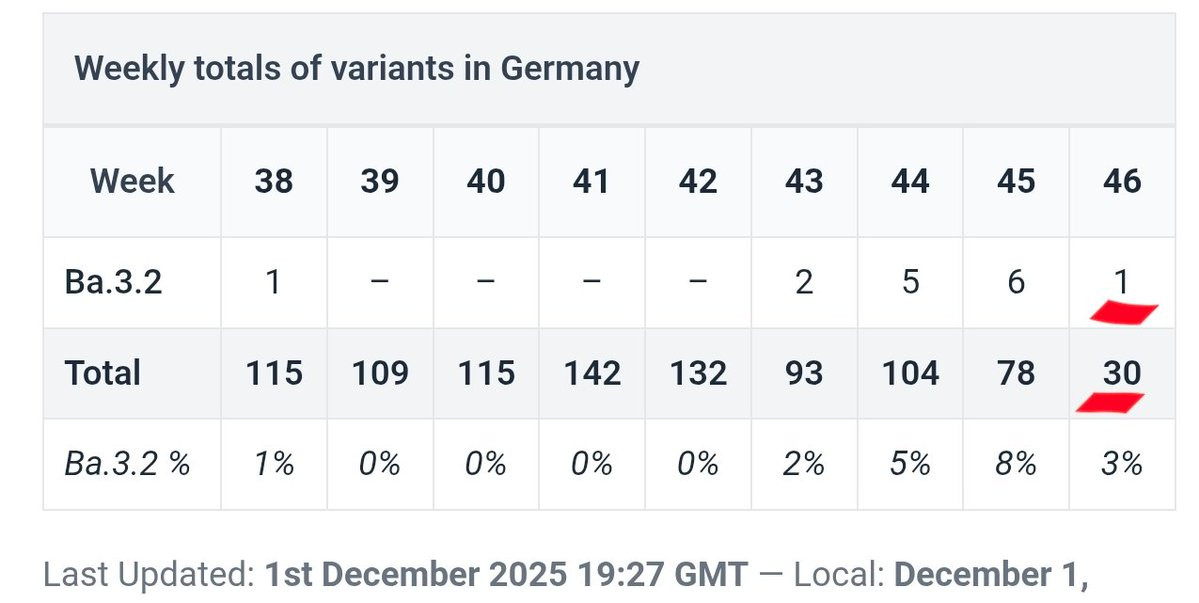
Task: Click the Total value 142 for week 41
Action: coord(592,373)
